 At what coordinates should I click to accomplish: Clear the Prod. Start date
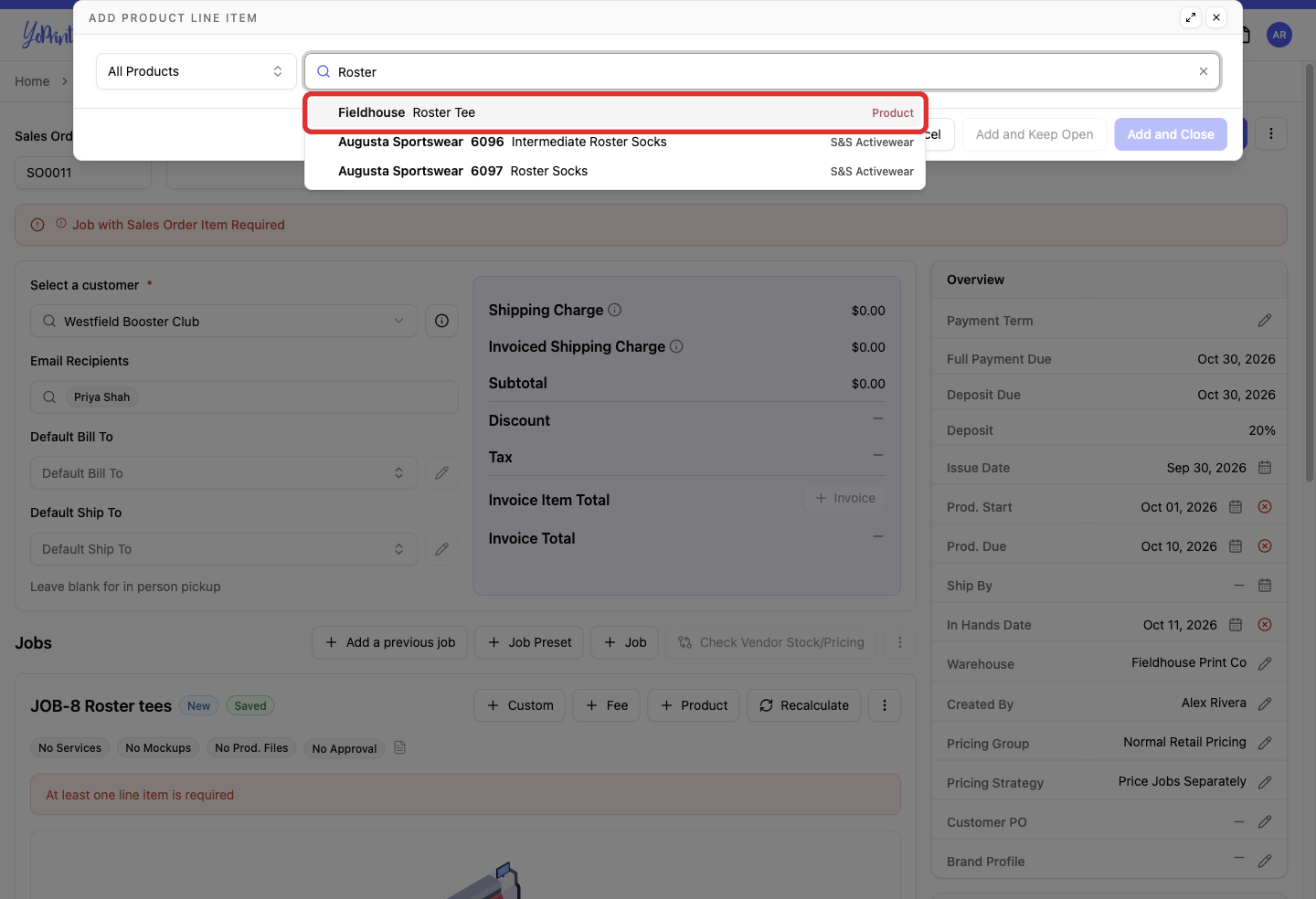click(1265, 507)
